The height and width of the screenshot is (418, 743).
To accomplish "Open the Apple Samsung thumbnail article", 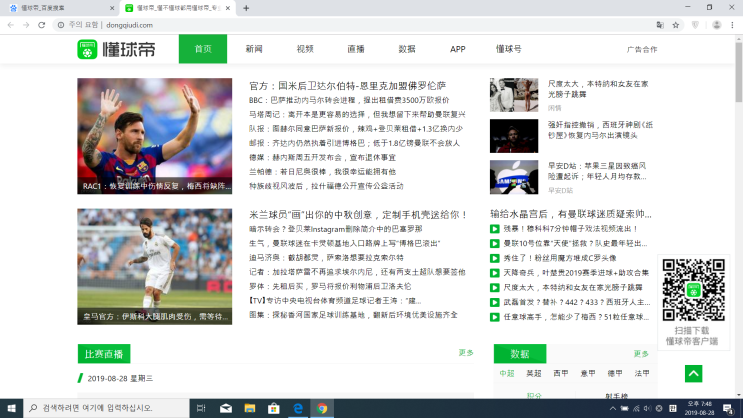I will [x=514, y=177].
